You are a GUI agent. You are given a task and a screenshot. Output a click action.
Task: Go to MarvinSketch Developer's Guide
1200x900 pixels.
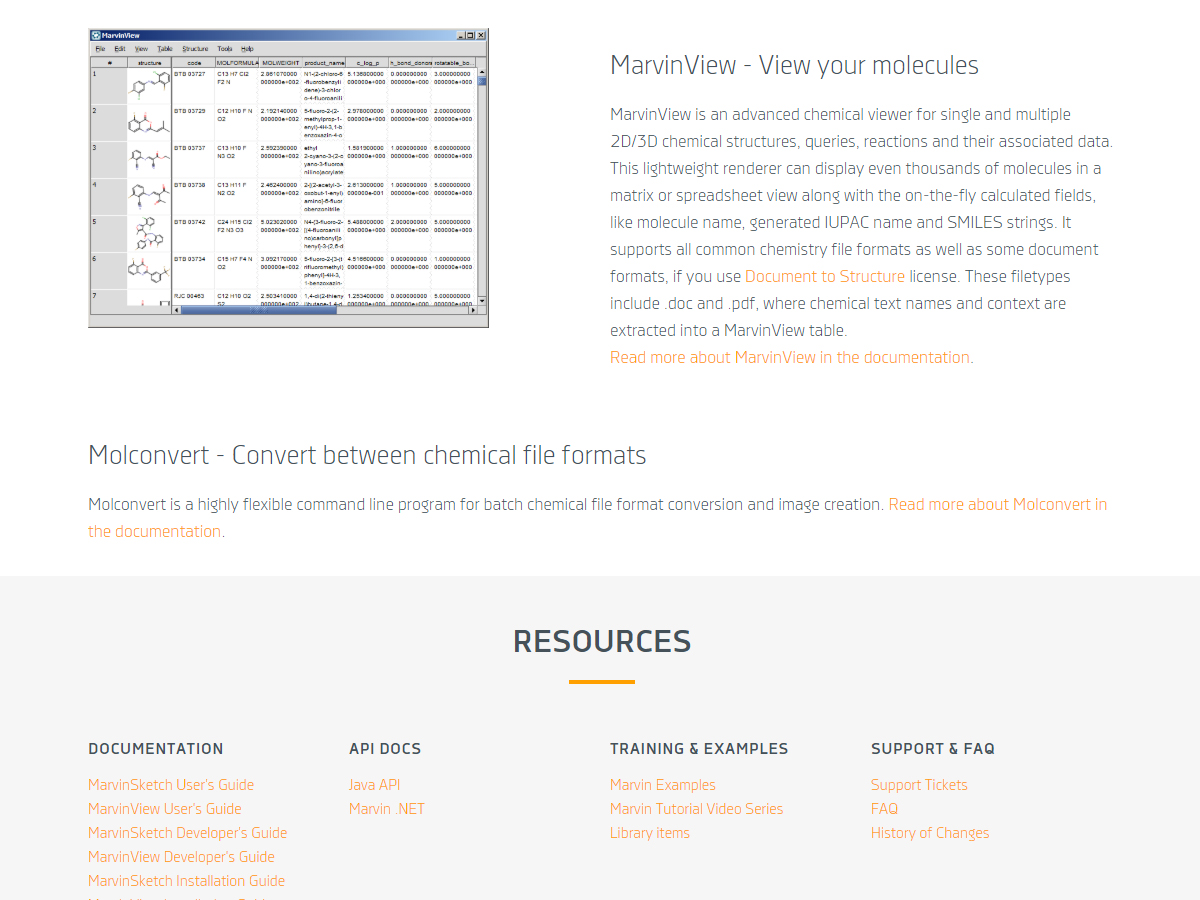pyautogui.click(x=187, y=833)
